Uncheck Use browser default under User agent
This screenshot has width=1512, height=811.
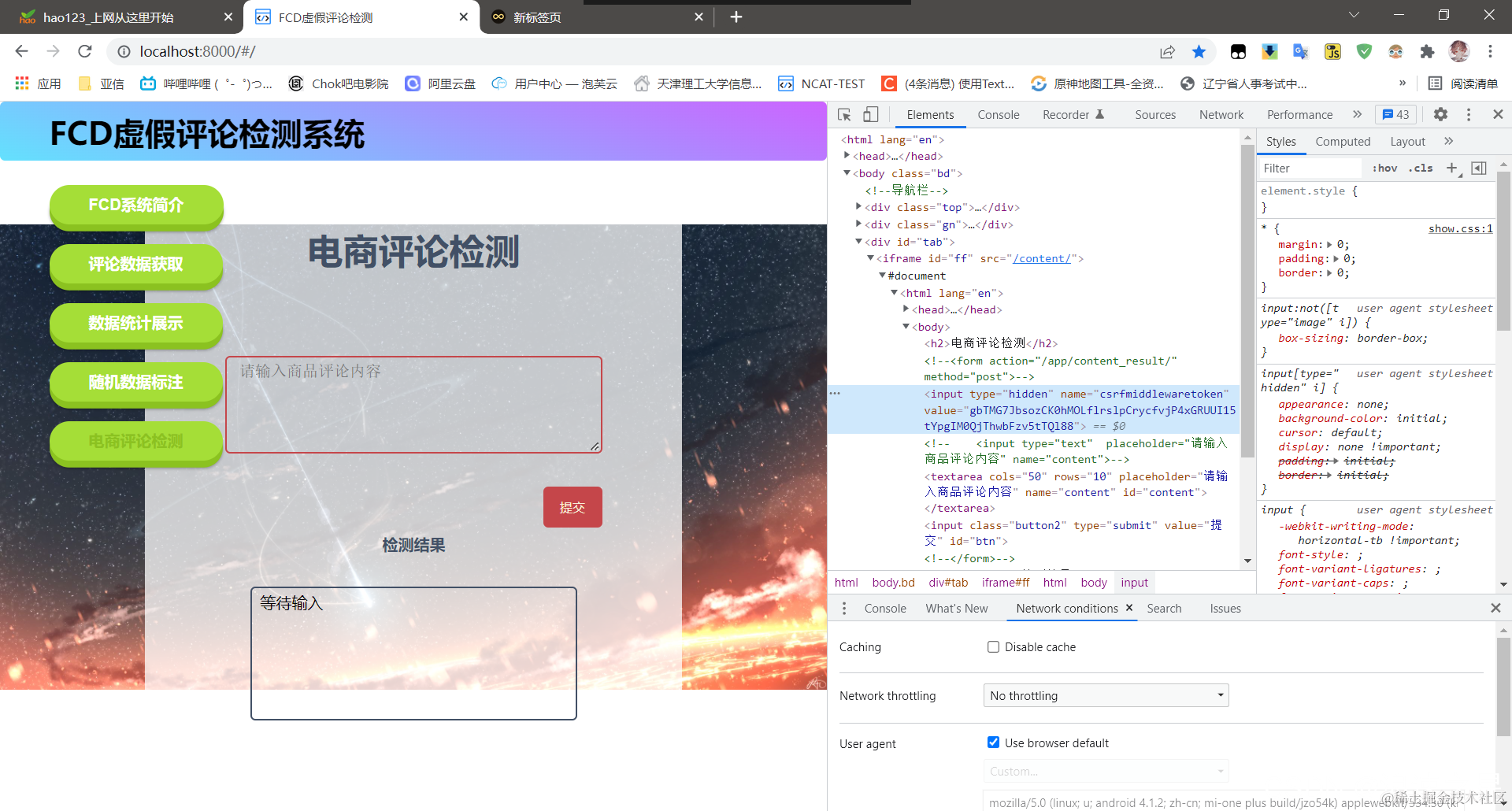coord(994,742)
